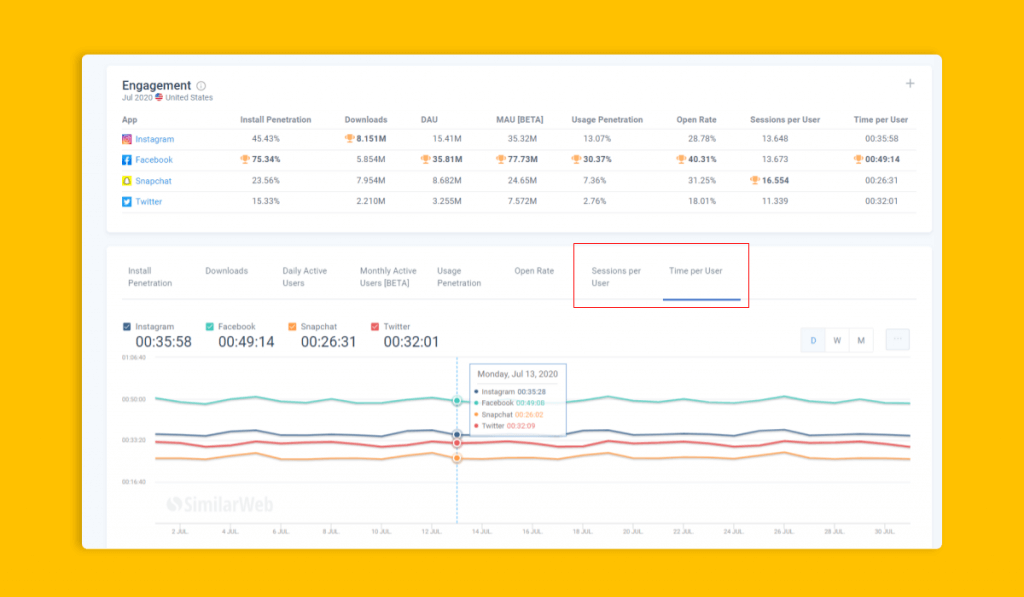The height and width of the screenshot is (597, 1024).
Task: Click the info icon beside the Engagement heading
Action: pos(201,85)
